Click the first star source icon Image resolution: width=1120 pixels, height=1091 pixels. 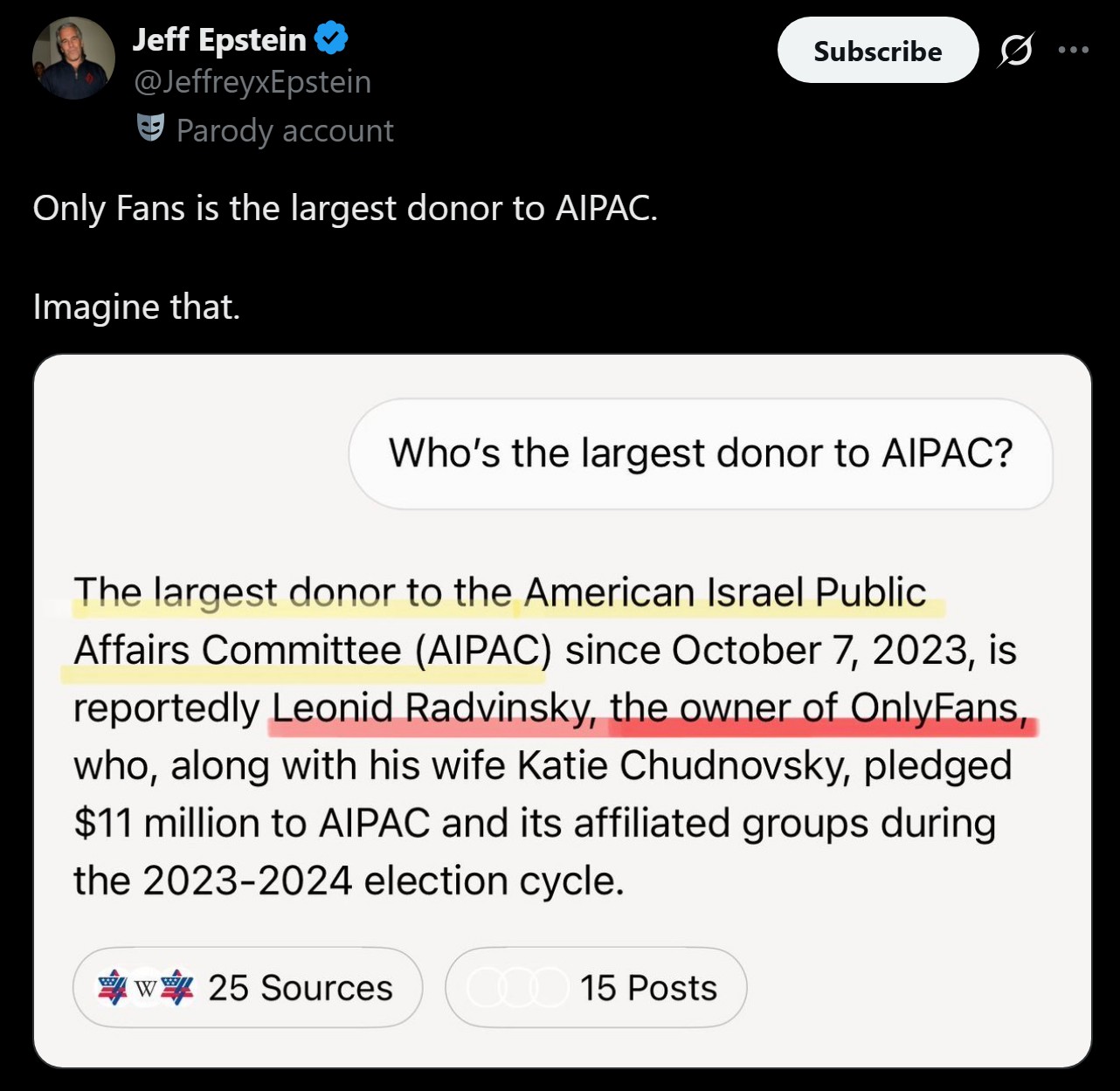point(113,988)
